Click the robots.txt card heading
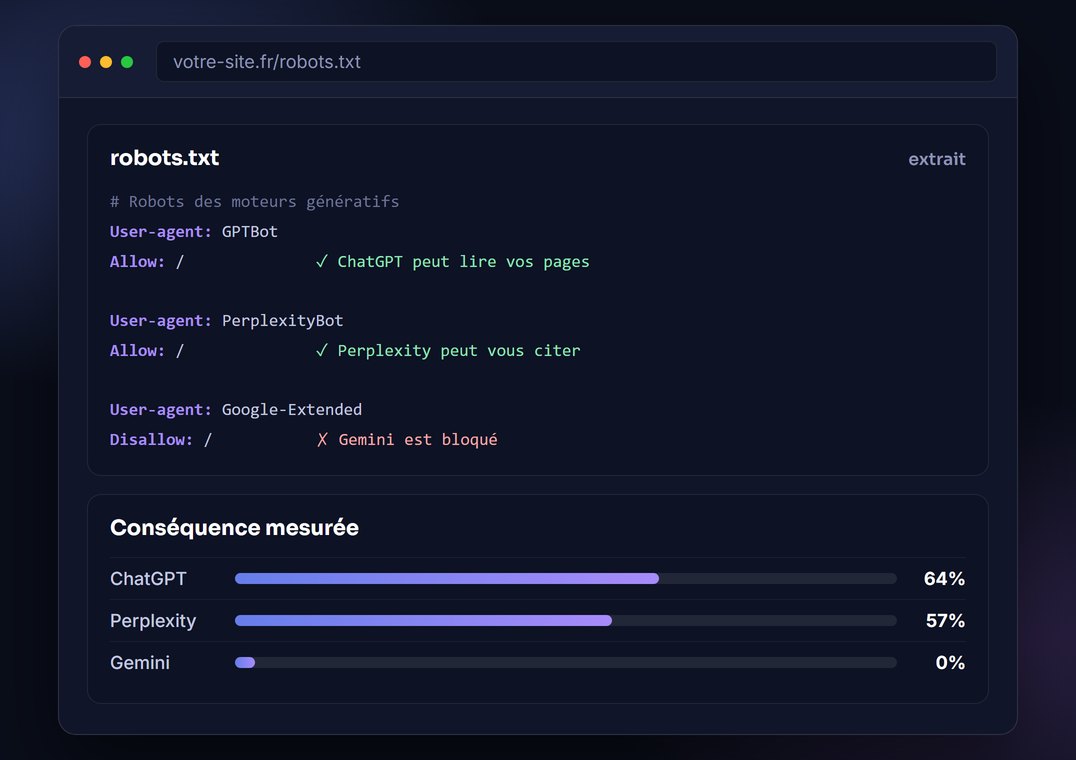 pyautogui.click(x=165, y=158)
